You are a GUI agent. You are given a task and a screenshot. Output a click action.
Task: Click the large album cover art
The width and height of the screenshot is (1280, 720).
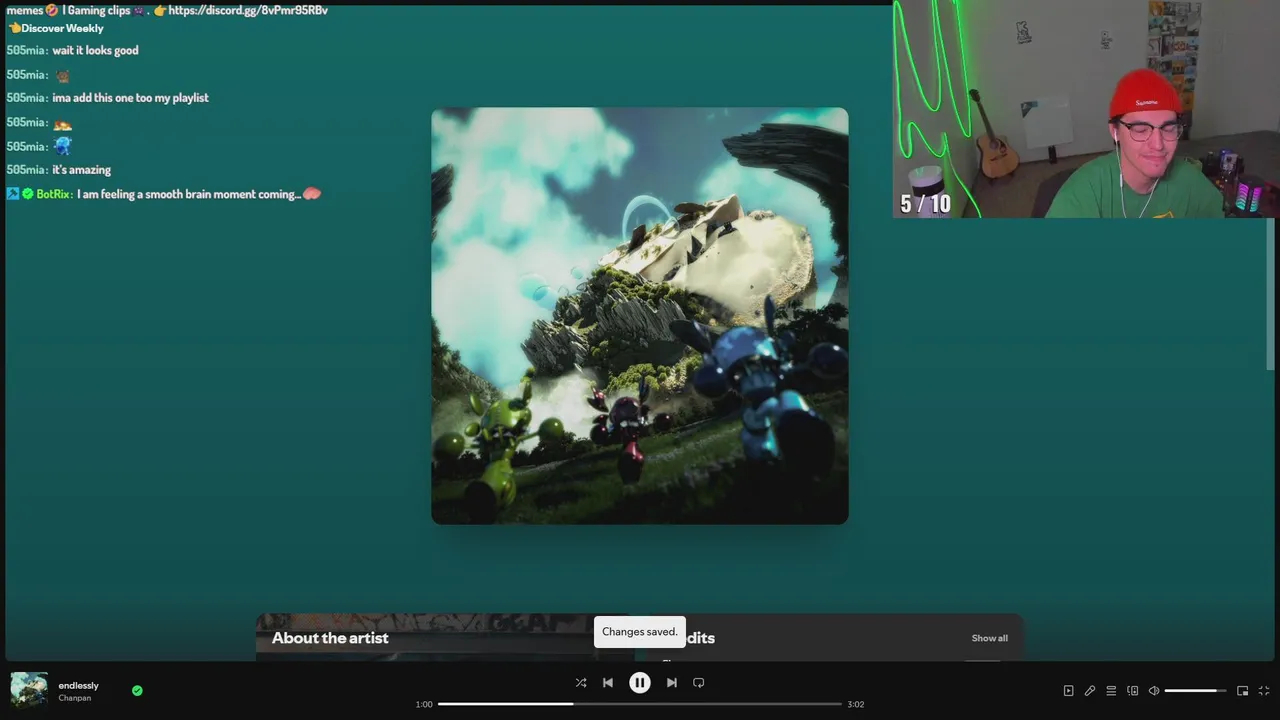[x=640, y=316]
